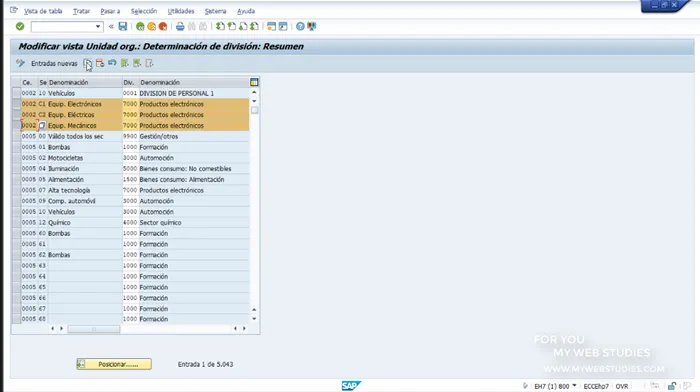This screenshot has height=392, width=700.
Task: Click the Select block icon
Action: 137,63
